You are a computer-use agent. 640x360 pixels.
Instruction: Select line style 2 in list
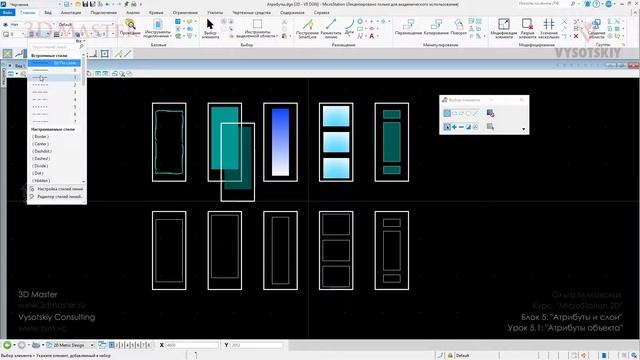(54, 85)
